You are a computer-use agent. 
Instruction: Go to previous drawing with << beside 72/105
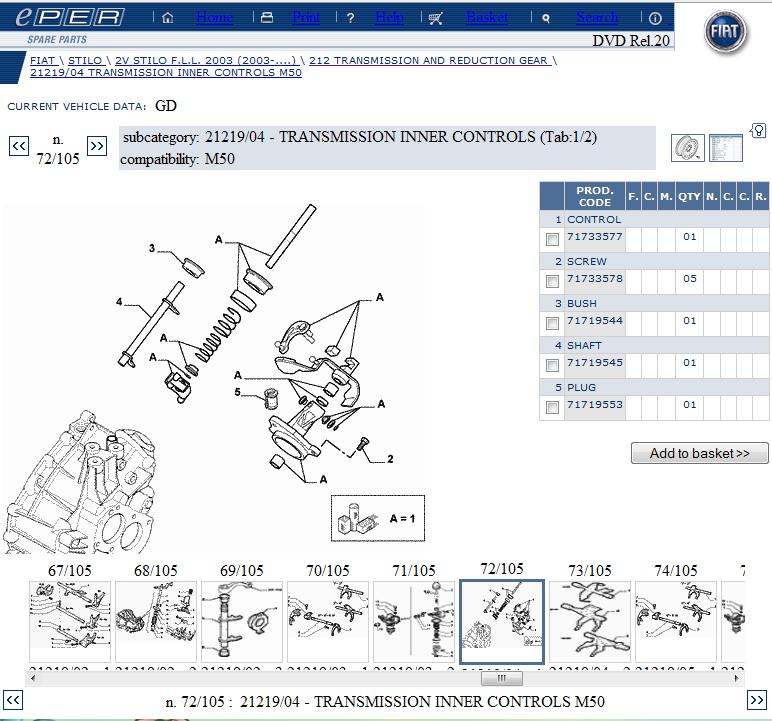(19, 146)
